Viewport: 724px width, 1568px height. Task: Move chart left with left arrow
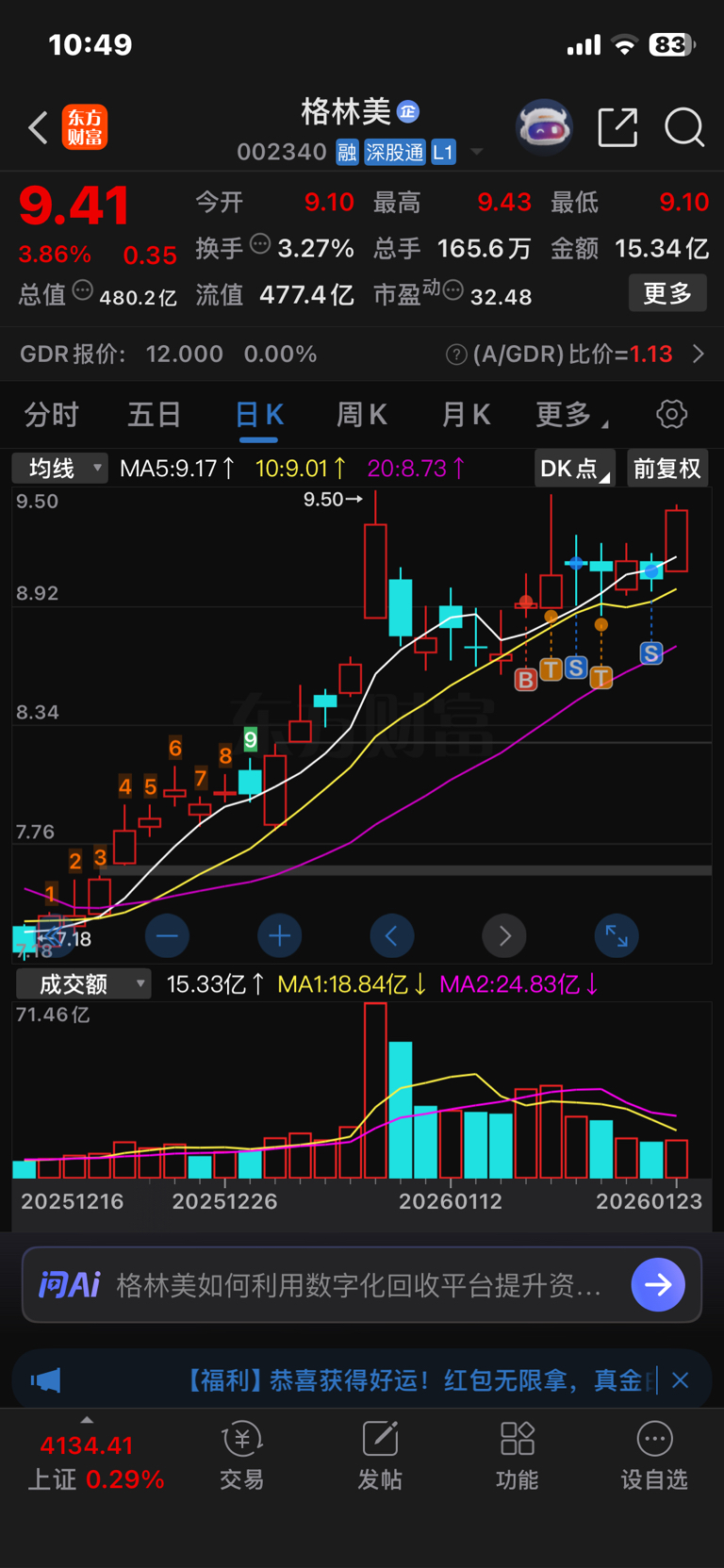tap(391, 935)
